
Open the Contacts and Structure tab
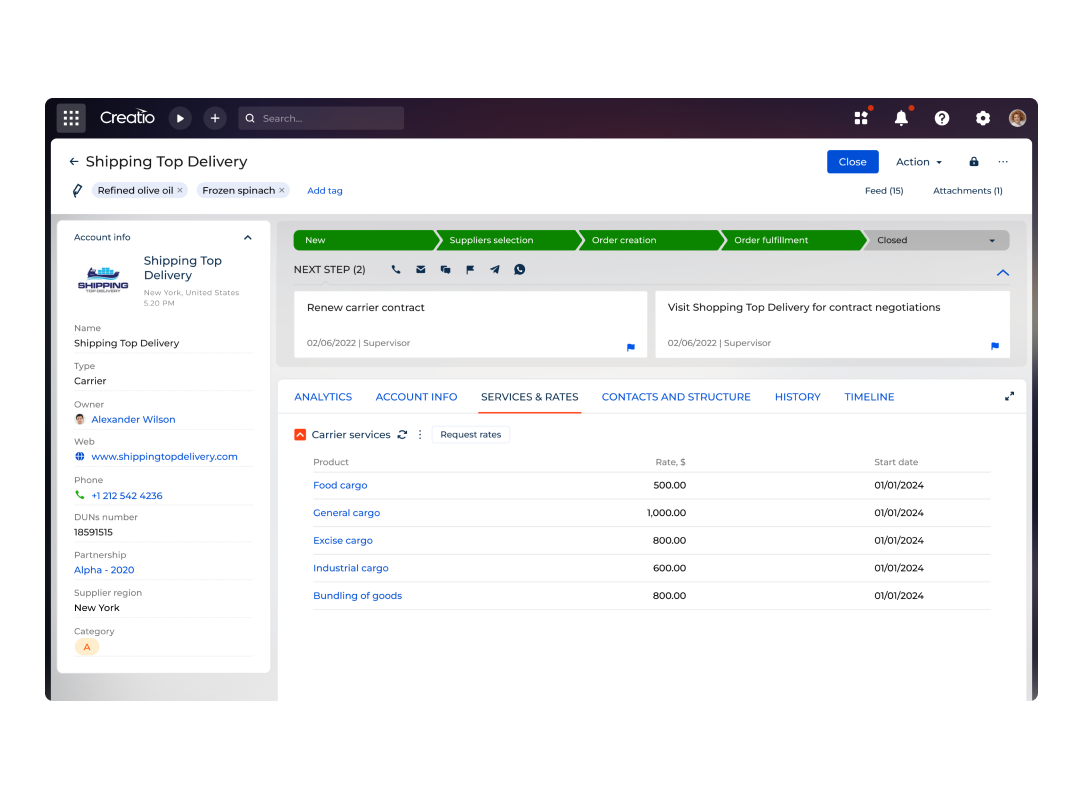tap(676, 397)
